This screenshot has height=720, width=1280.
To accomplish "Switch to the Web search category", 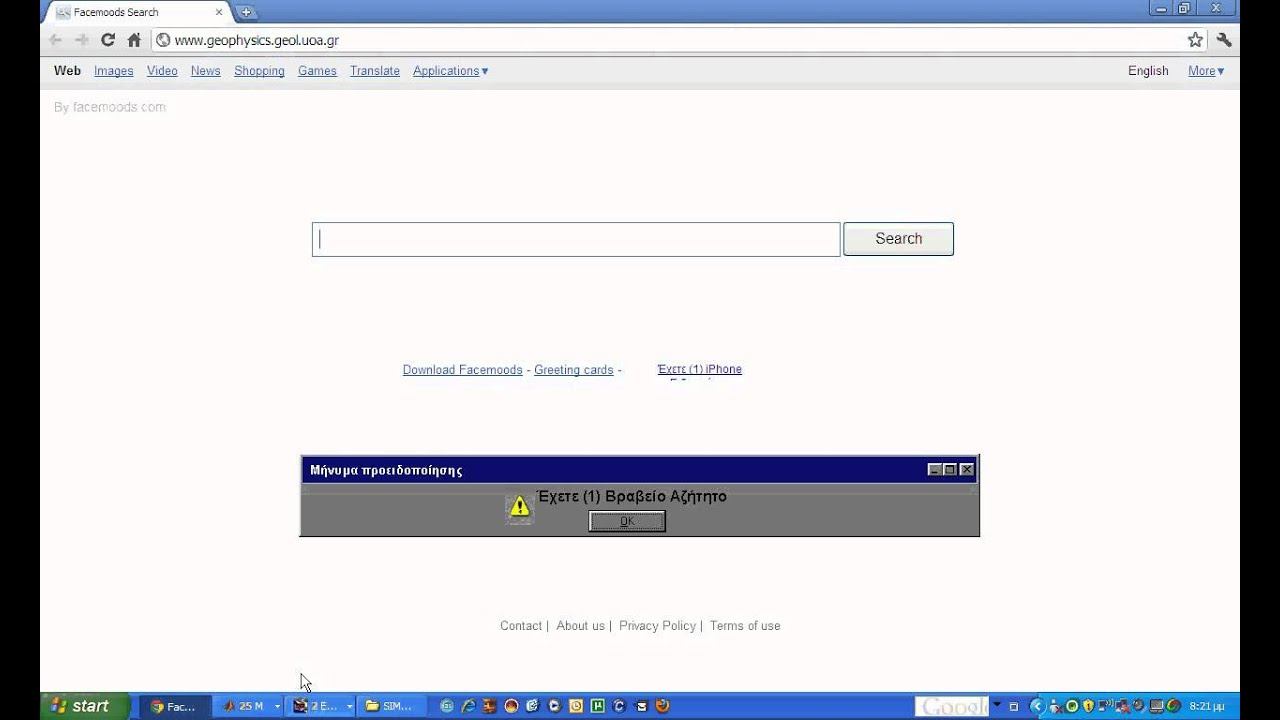I will pos(67,71).
